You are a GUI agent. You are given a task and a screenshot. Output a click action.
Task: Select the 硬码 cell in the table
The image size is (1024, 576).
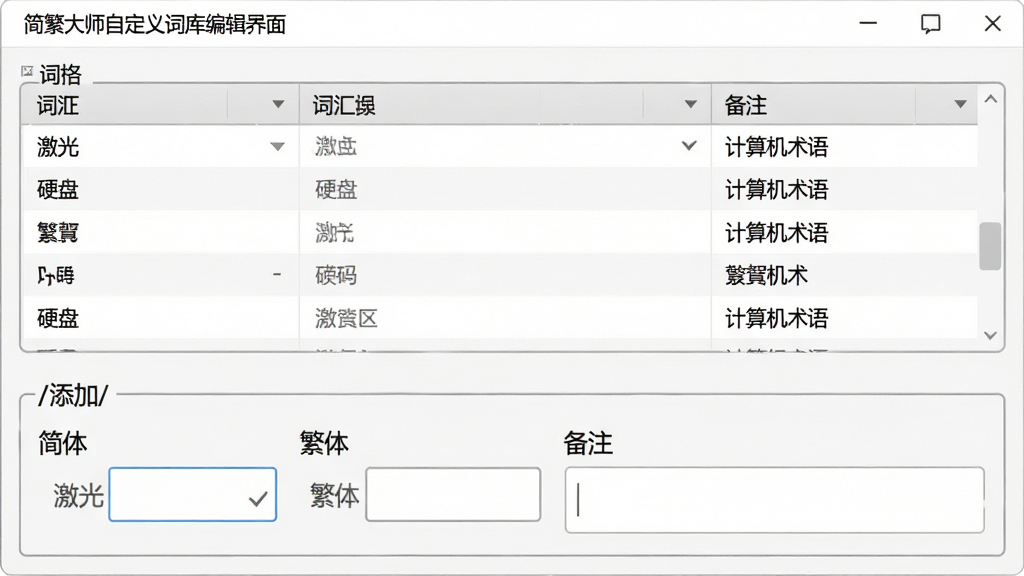pyautogui.click(x=505, y=276)
